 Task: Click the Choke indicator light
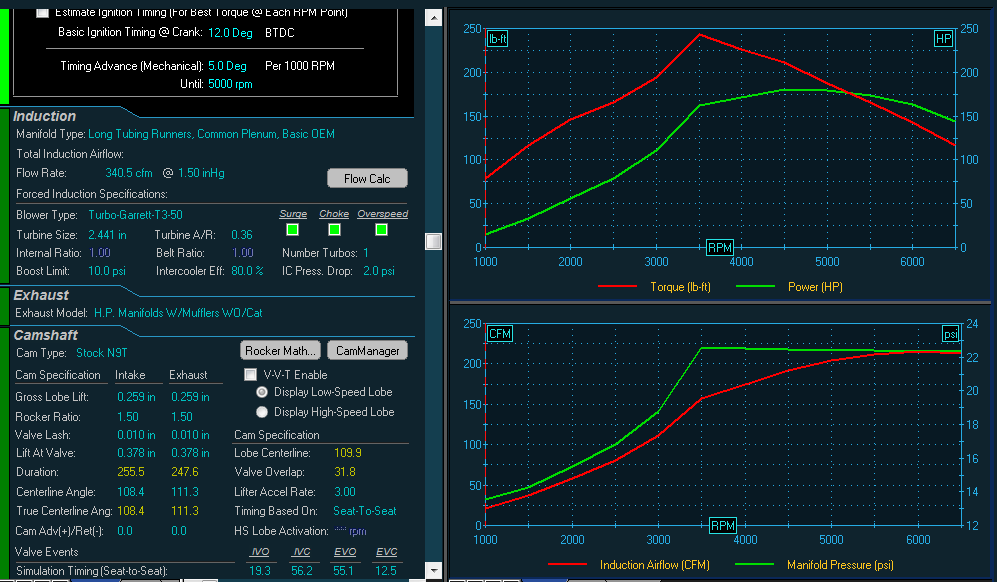[x=334, y=229]
